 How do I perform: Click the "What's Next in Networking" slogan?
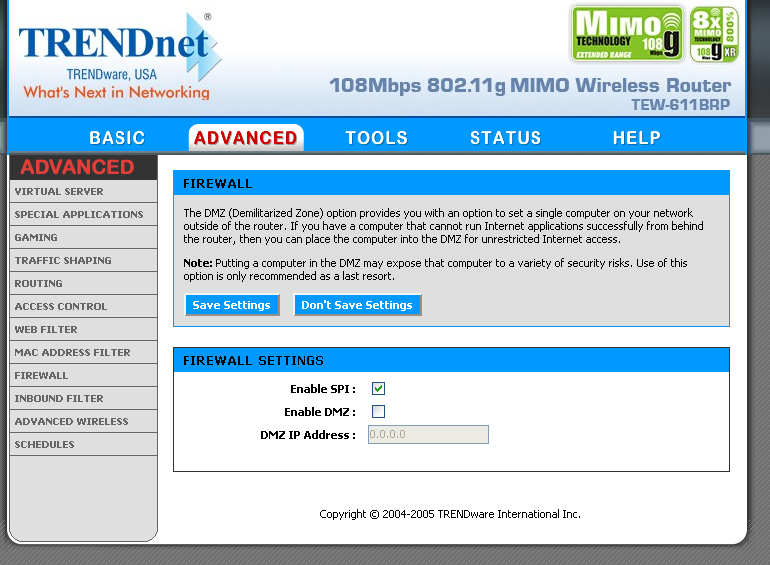point(116,92)
